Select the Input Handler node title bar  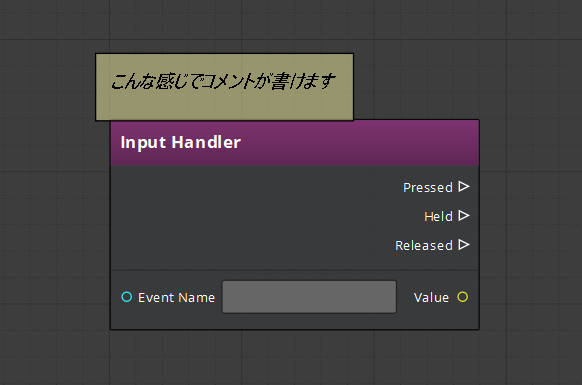(x=295, y=143)
